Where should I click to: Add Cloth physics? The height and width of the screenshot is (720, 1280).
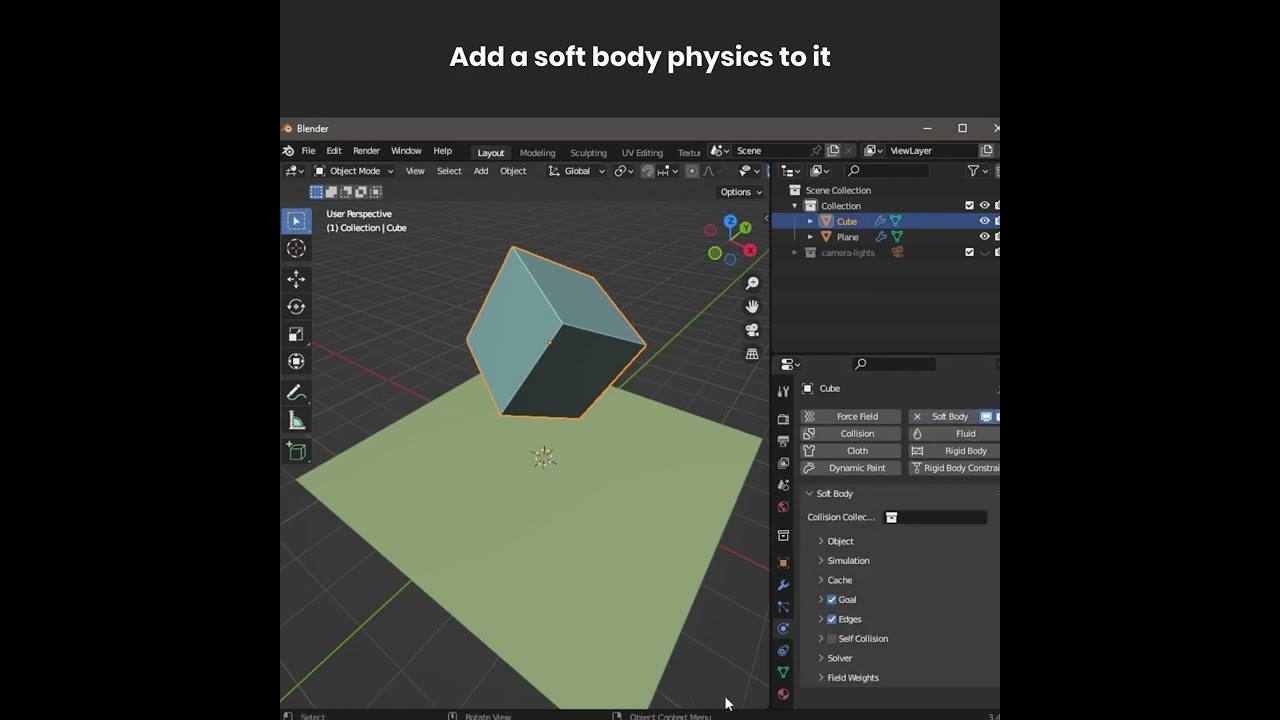click(x=851, y=451)
